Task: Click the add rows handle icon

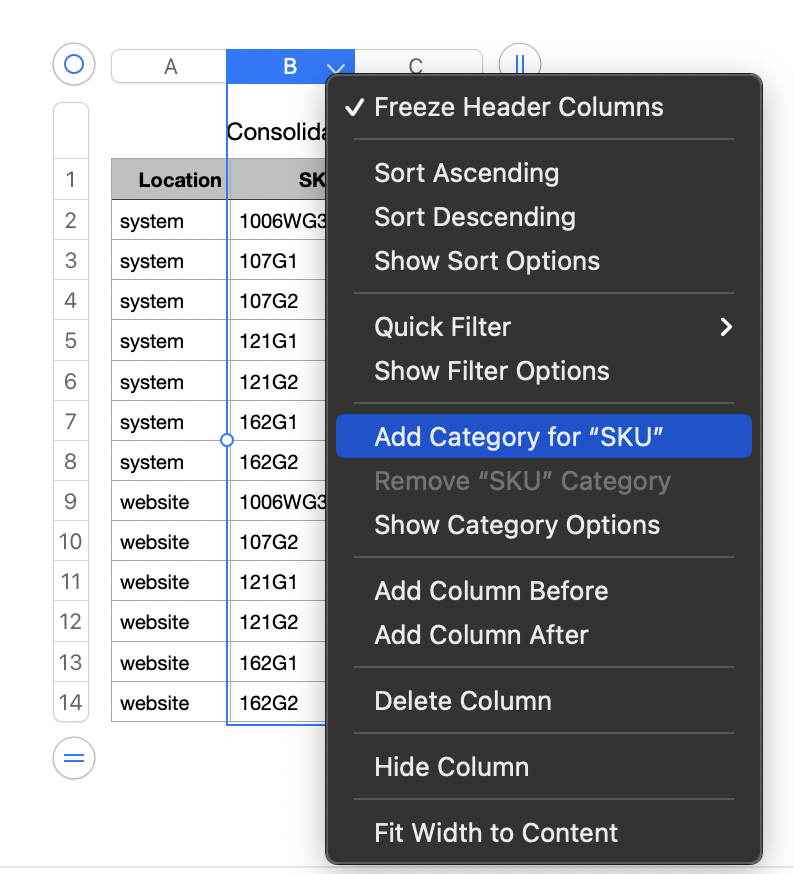Action: 73,758
